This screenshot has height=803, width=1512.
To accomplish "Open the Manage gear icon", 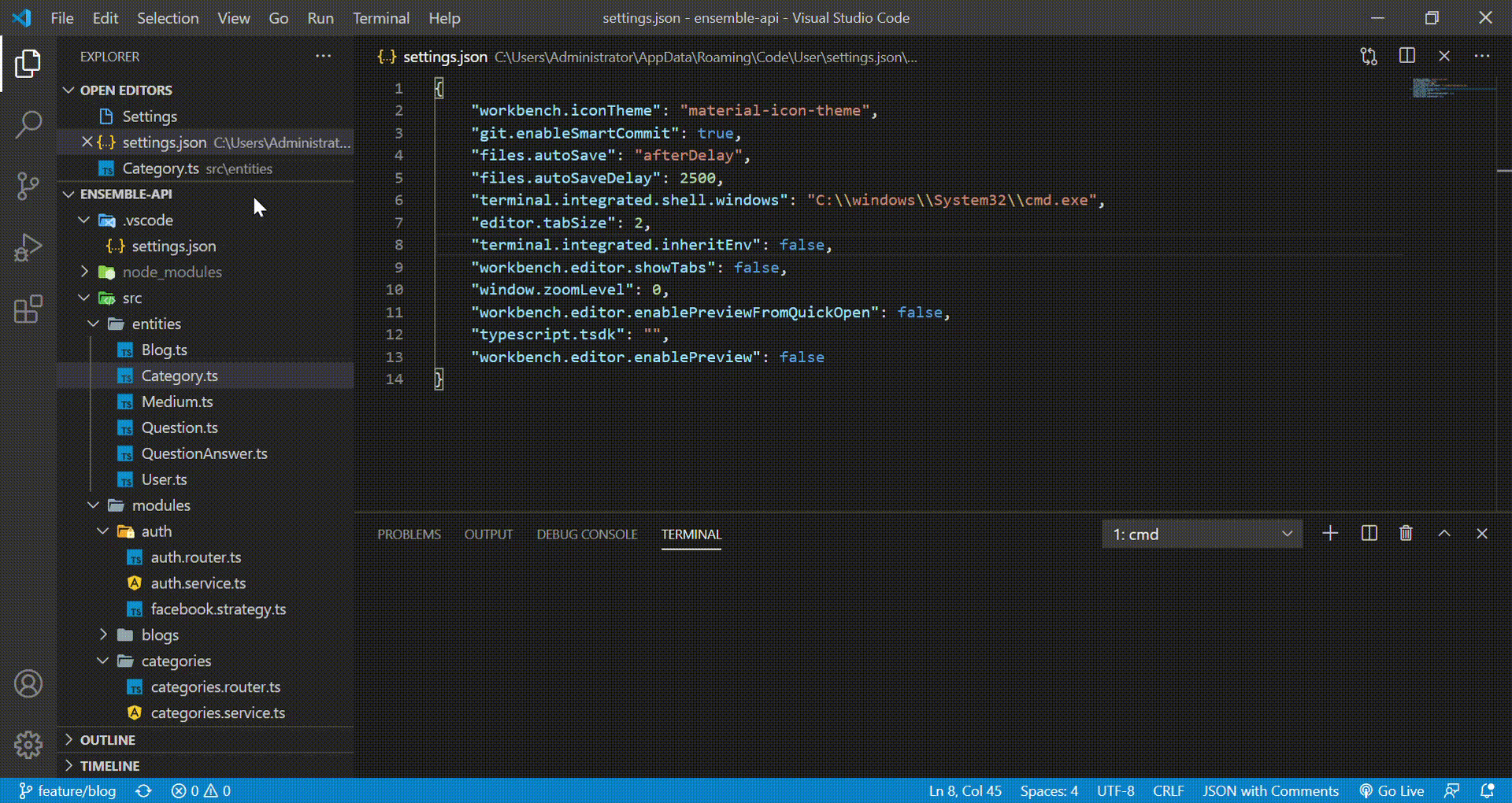I will [x=28, y=744].
